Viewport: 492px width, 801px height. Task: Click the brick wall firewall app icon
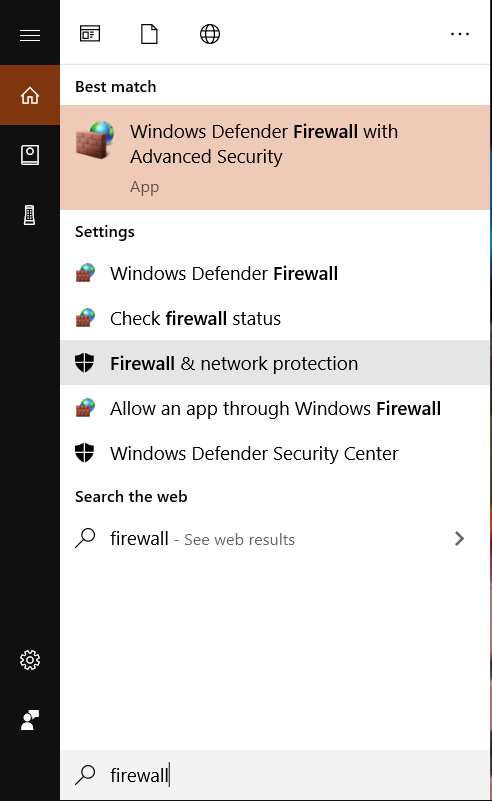(x=95, y=139)
